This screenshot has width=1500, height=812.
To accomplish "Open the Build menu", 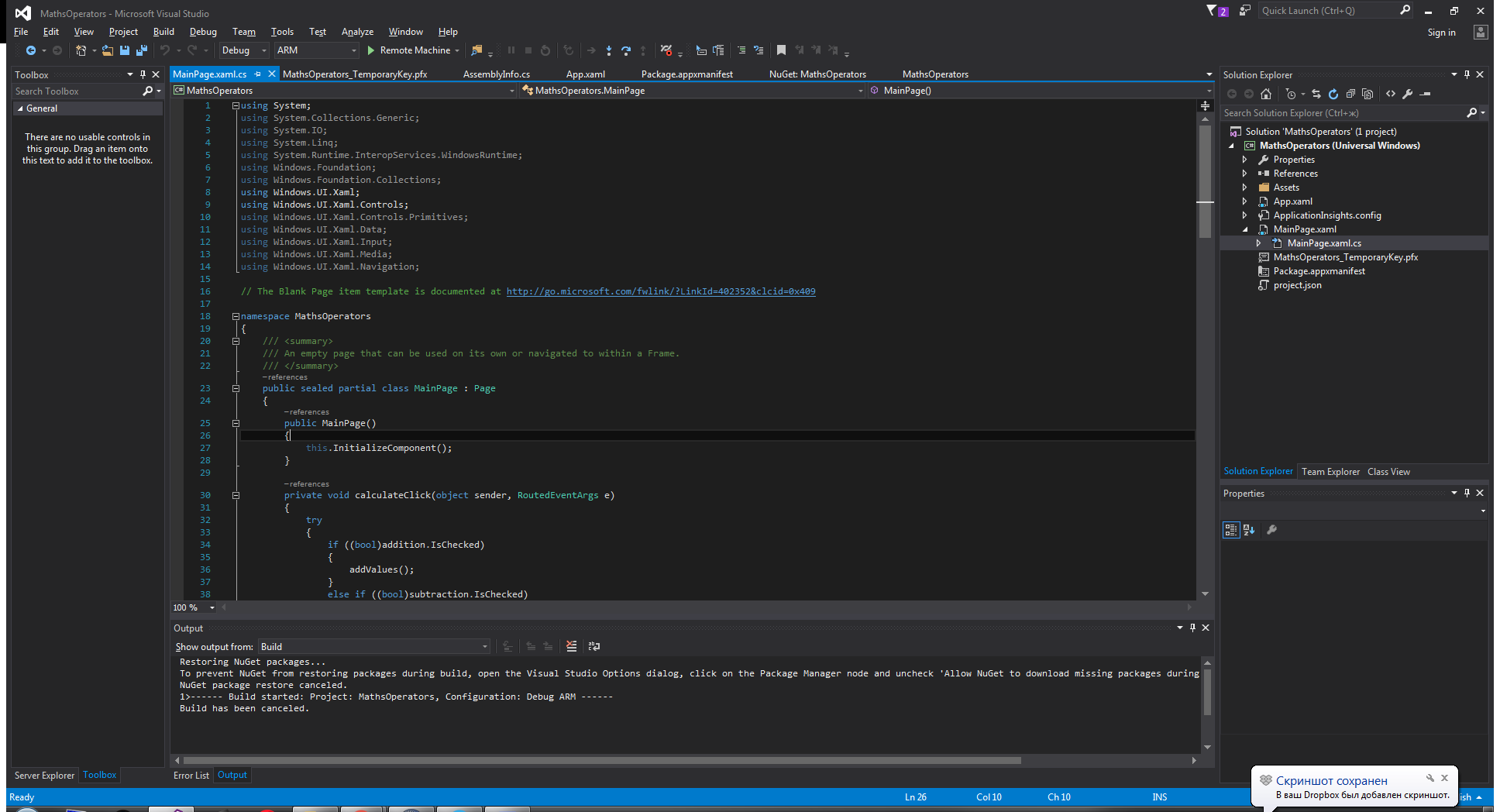I will [163, 32].
